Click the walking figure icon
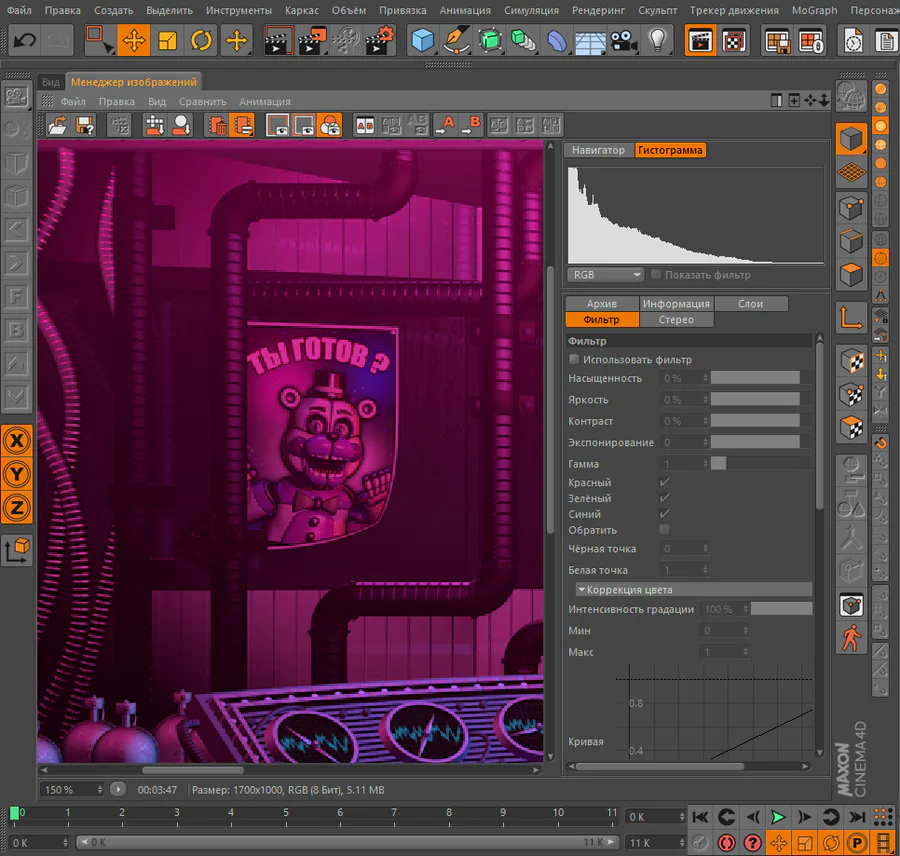Image resolution: width=900 pixels, height=856 pixels. (851, 638)
